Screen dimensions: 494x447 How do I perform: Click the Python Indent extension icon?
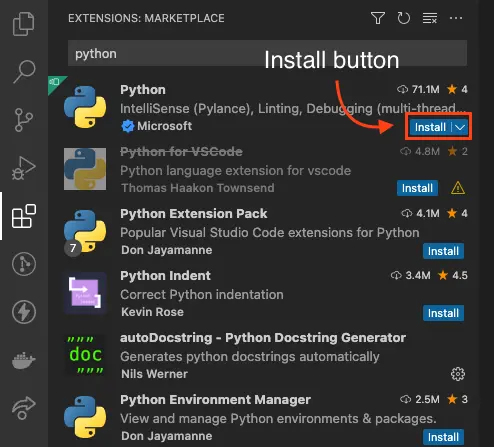pyautogui.click(x=85, y=293)
